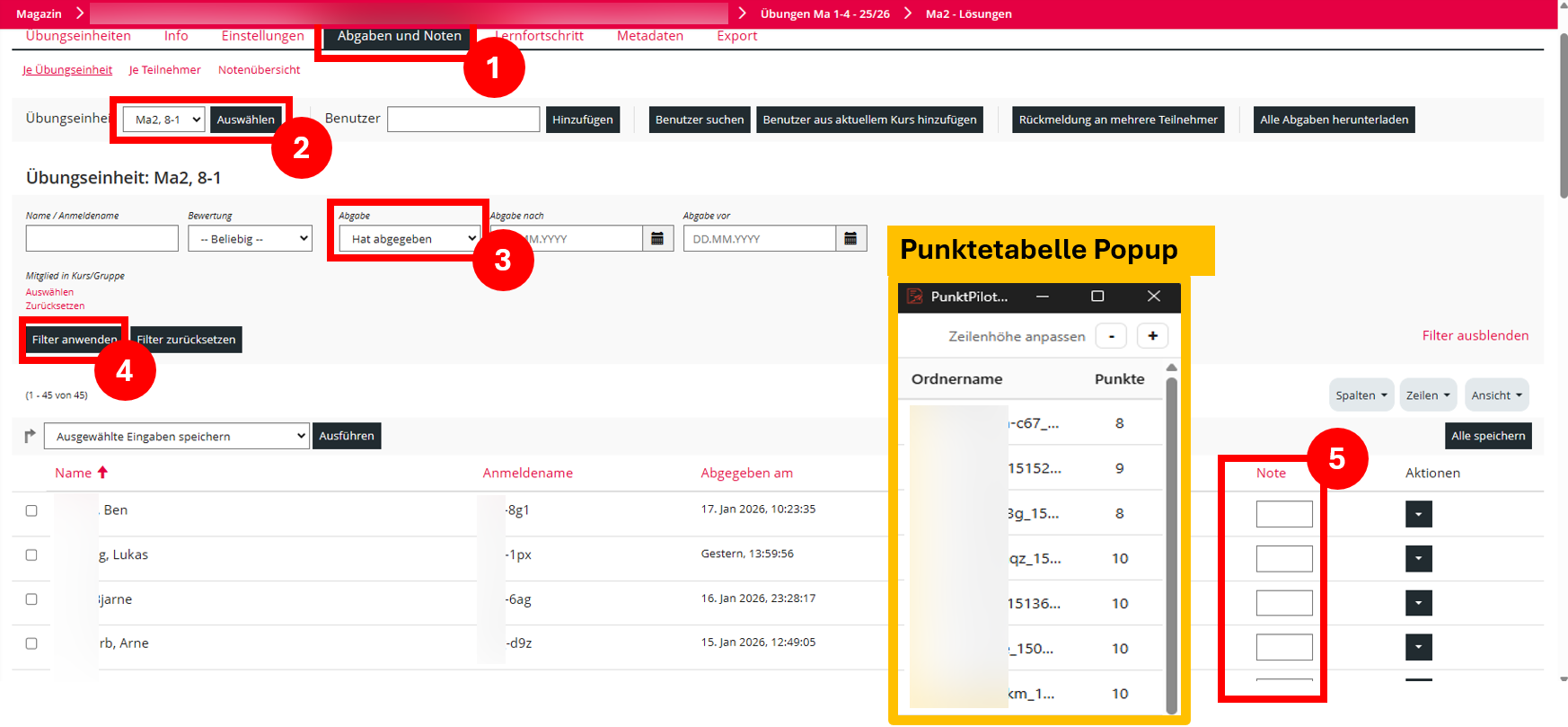Click the PunktPilot app icon in popup title
The image size is (1568, 727).
click(x=914, y=297)
